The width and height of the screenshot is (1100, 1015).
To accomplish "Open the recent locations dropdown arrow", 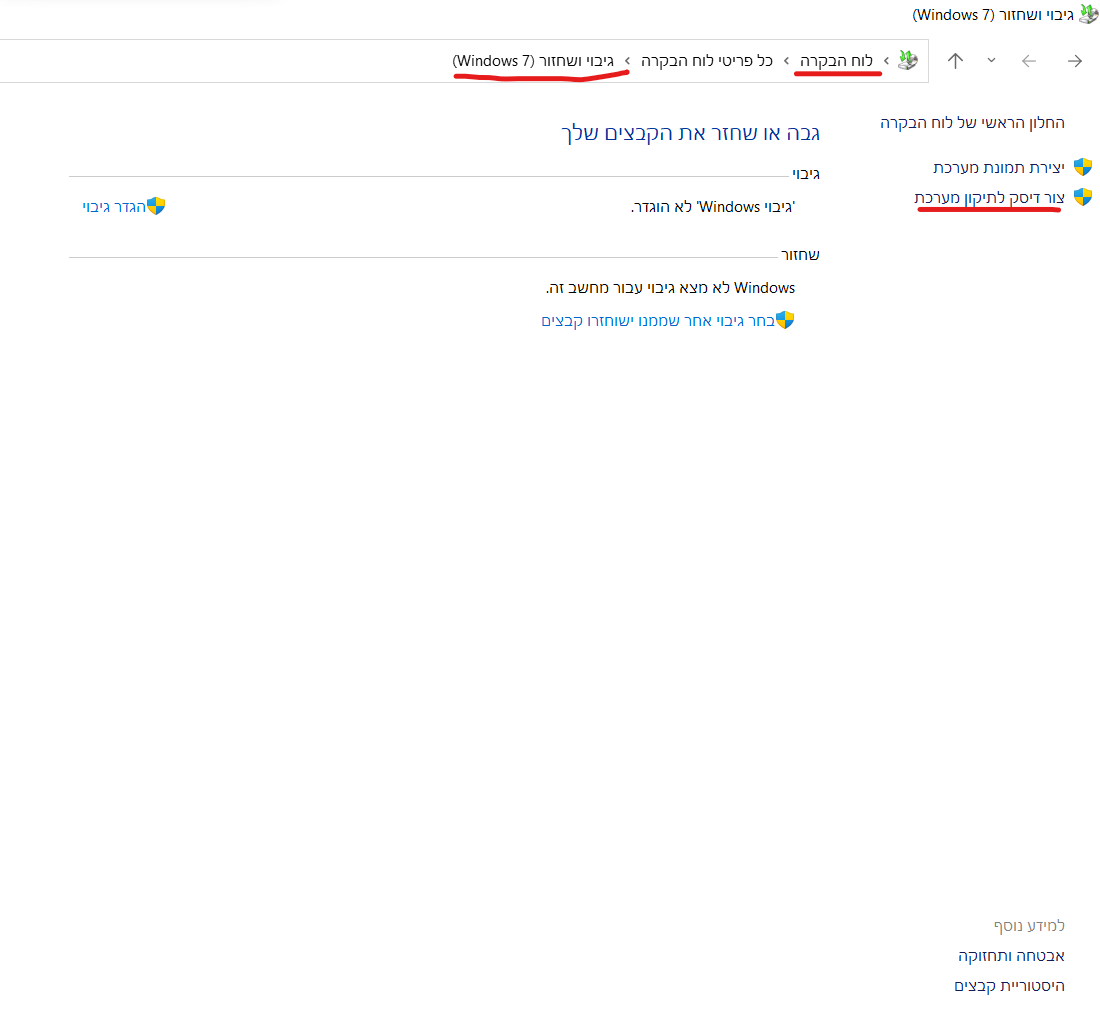I will point(991,60).
